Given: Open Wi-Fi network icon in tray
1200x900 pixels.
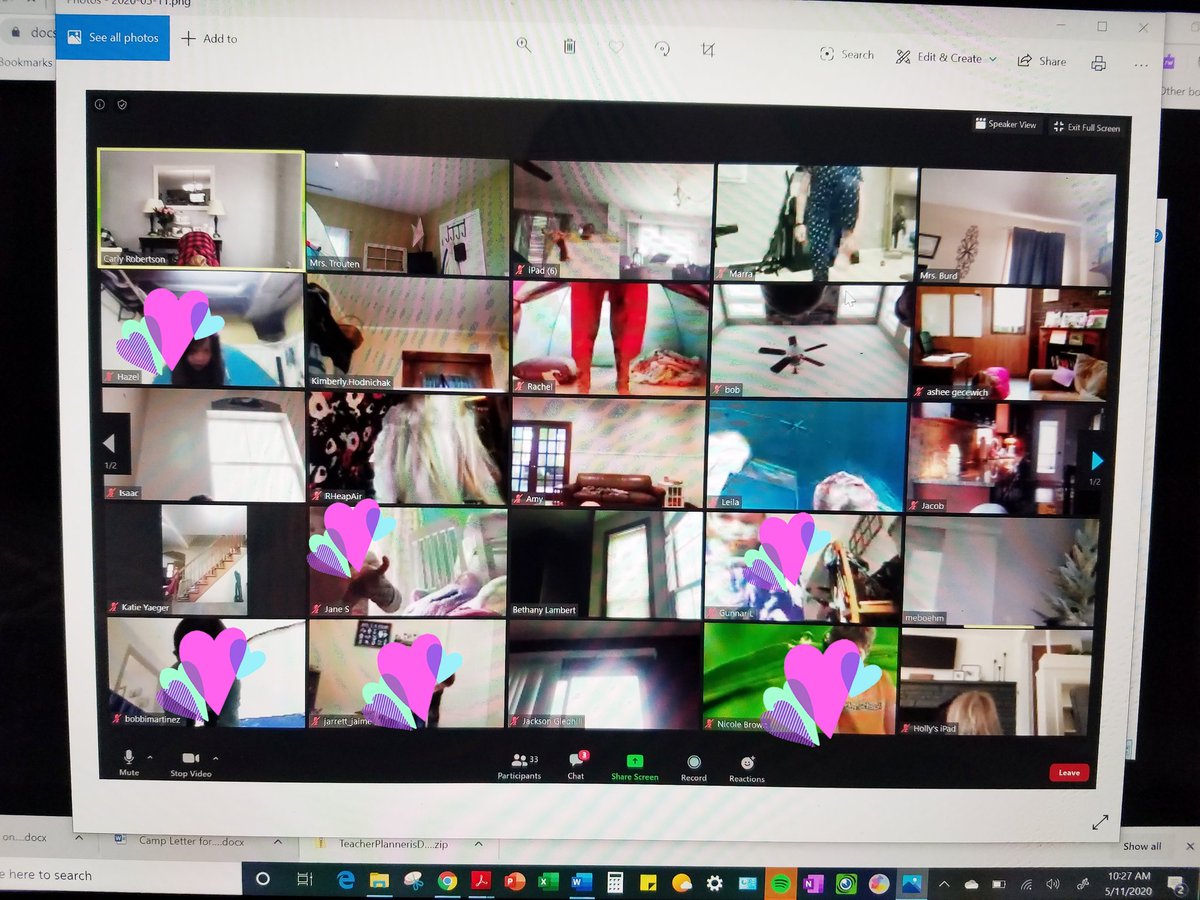Looking at the screenshot, I should pyautogui.click(x=1026, y=884).
